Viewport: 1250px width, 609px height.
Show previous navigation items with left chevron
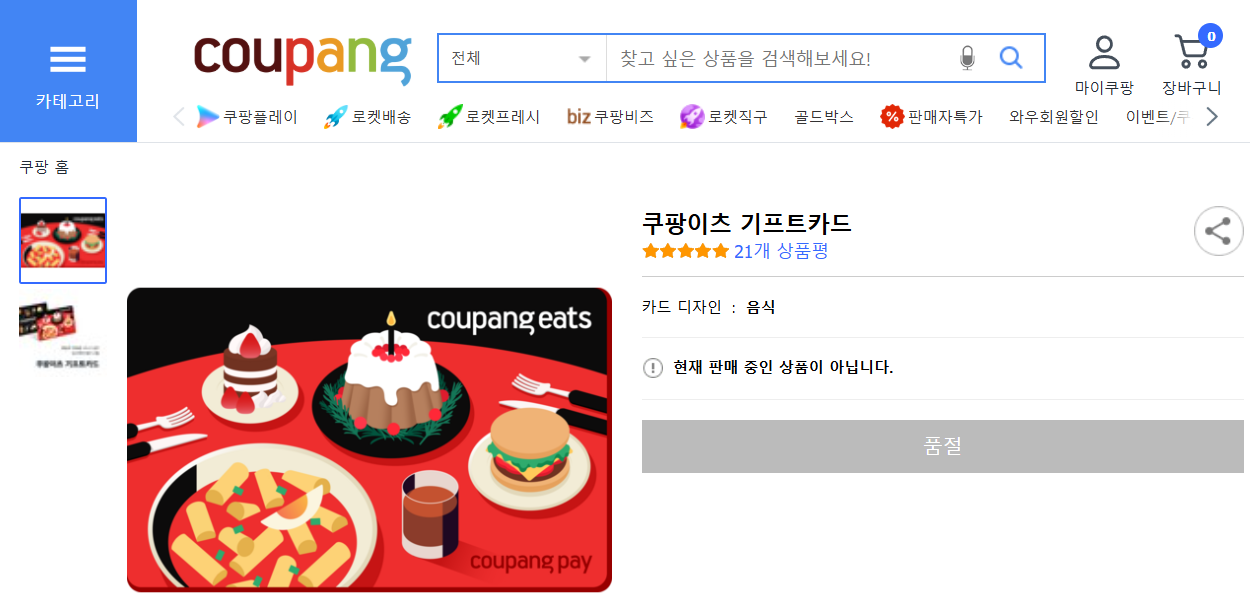pos(179,117)
